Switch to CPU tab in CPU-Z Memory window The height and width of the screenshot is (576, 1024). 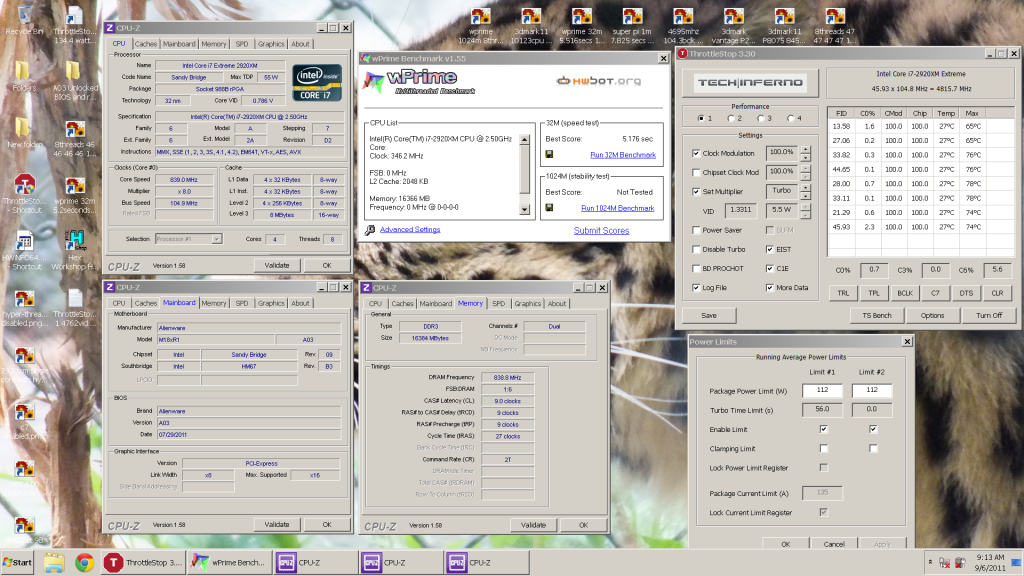376,304
